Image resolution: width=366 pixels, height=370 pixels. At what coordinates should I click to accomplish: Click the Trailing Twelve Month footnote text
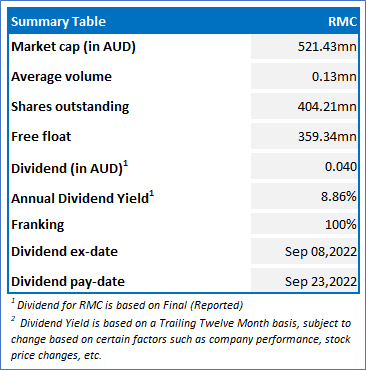(181, 339)
